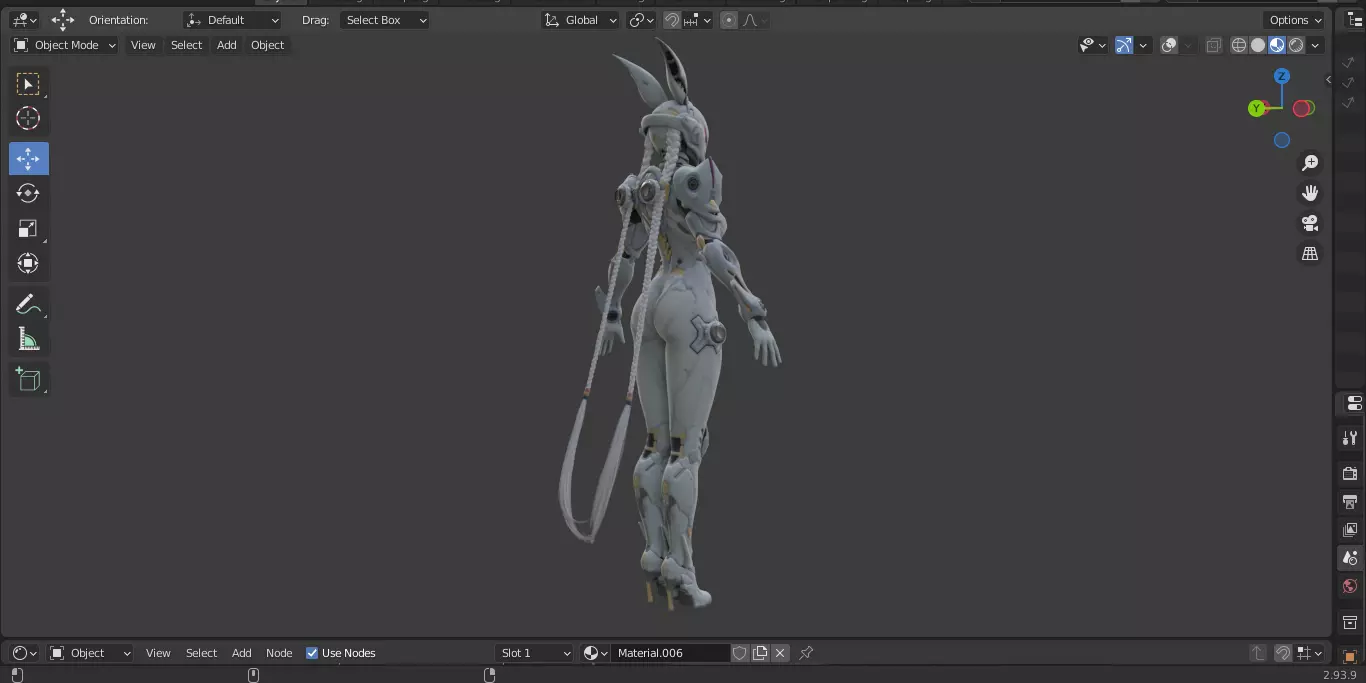
Task: Switch to Solid viewport shading
Action: click(x=1258, y=45)
